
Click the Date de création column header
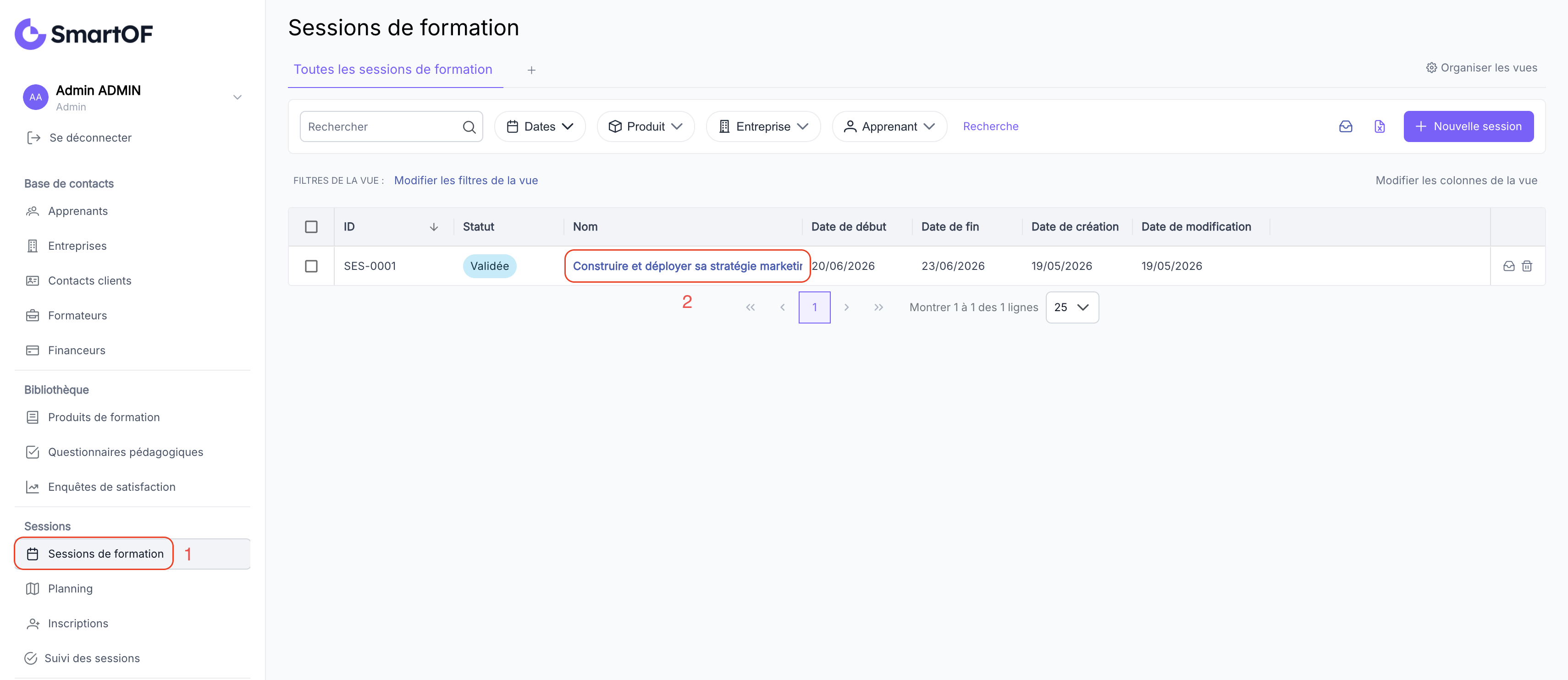1074,227
